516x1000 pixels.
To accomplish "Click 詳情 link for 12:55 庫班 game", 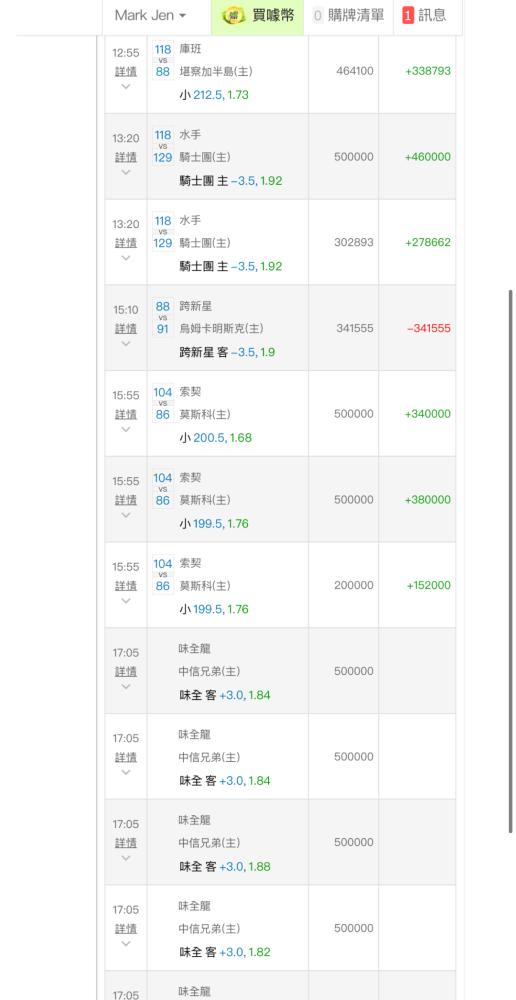I will [126, 71].
